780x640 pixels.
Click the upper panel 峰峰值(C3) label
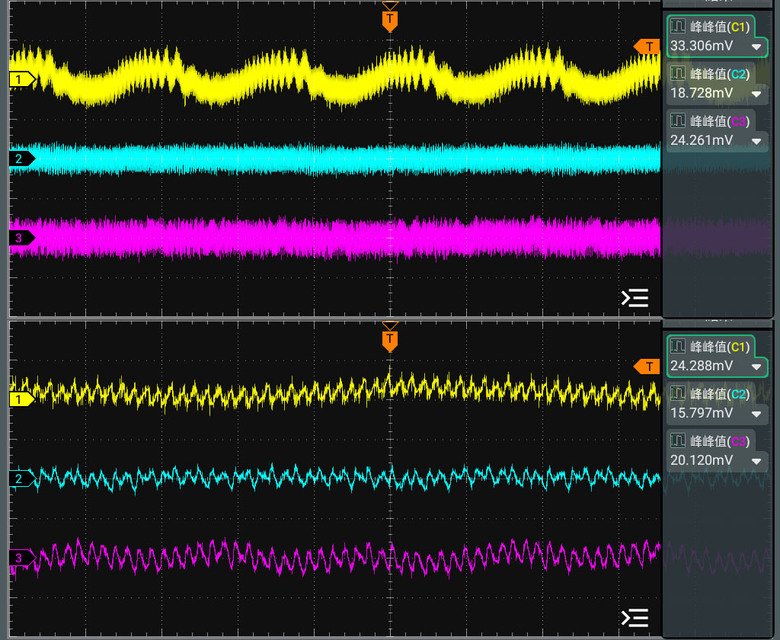click(x=720, y=121)
